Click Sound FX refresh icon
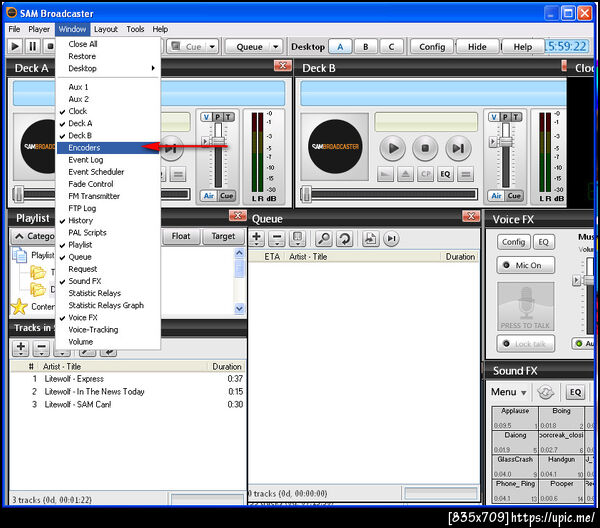Screen dimensions: 600x528 point(546,392)
